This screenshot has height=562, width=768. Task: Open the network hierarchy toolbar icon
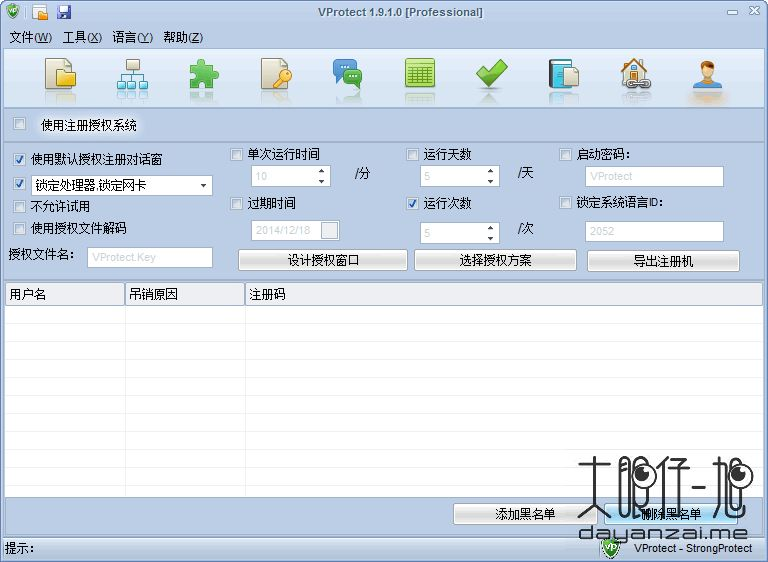pyautogui.click(x=132, y=74)
